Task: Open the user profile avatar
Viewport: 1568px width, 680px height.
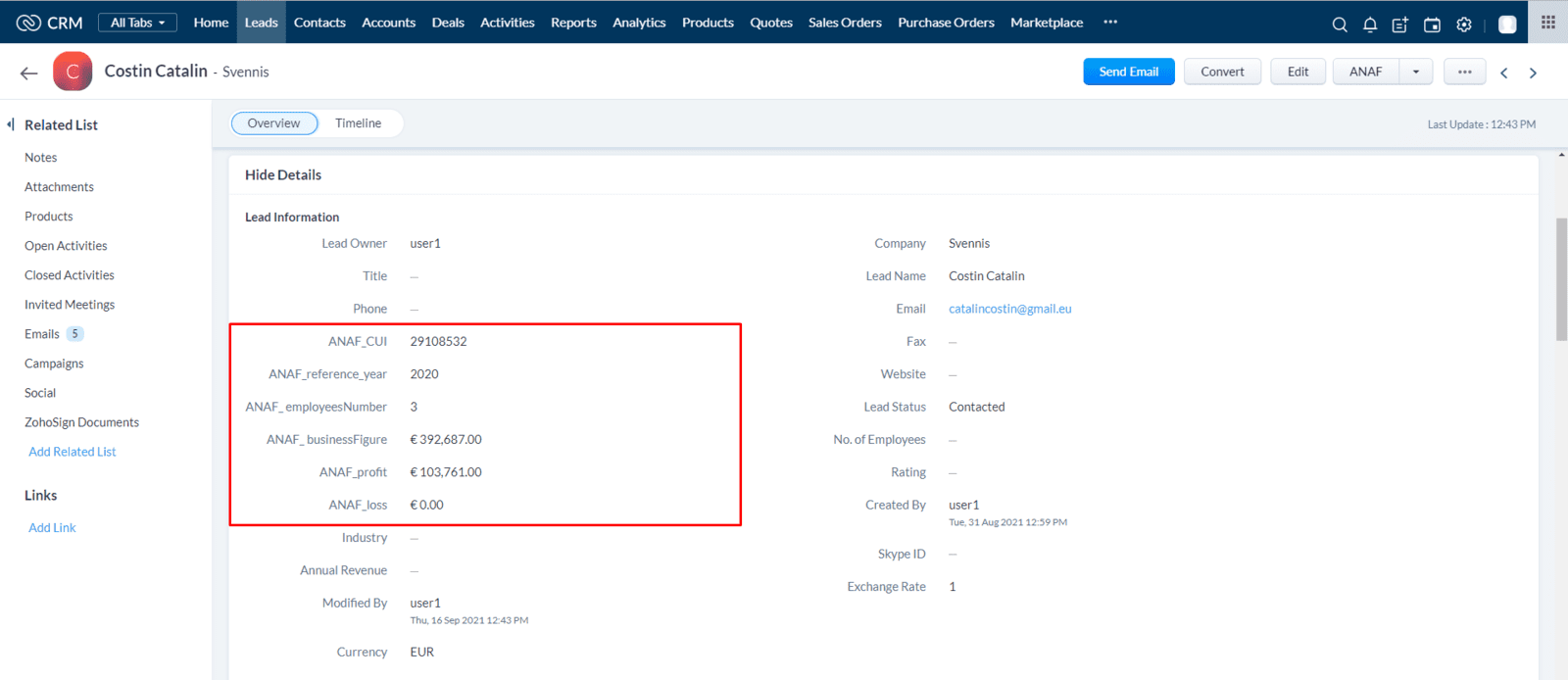Action: coord(1507,24)
